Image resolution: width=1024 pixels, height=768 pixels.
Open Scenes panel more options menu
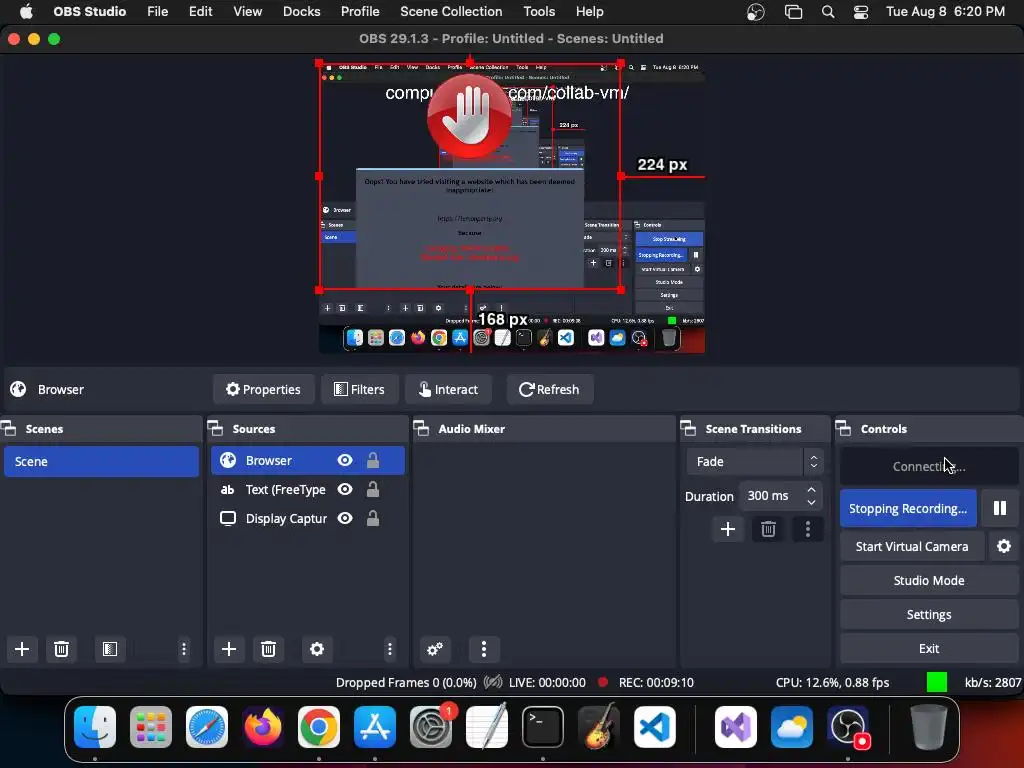(184, 648)
